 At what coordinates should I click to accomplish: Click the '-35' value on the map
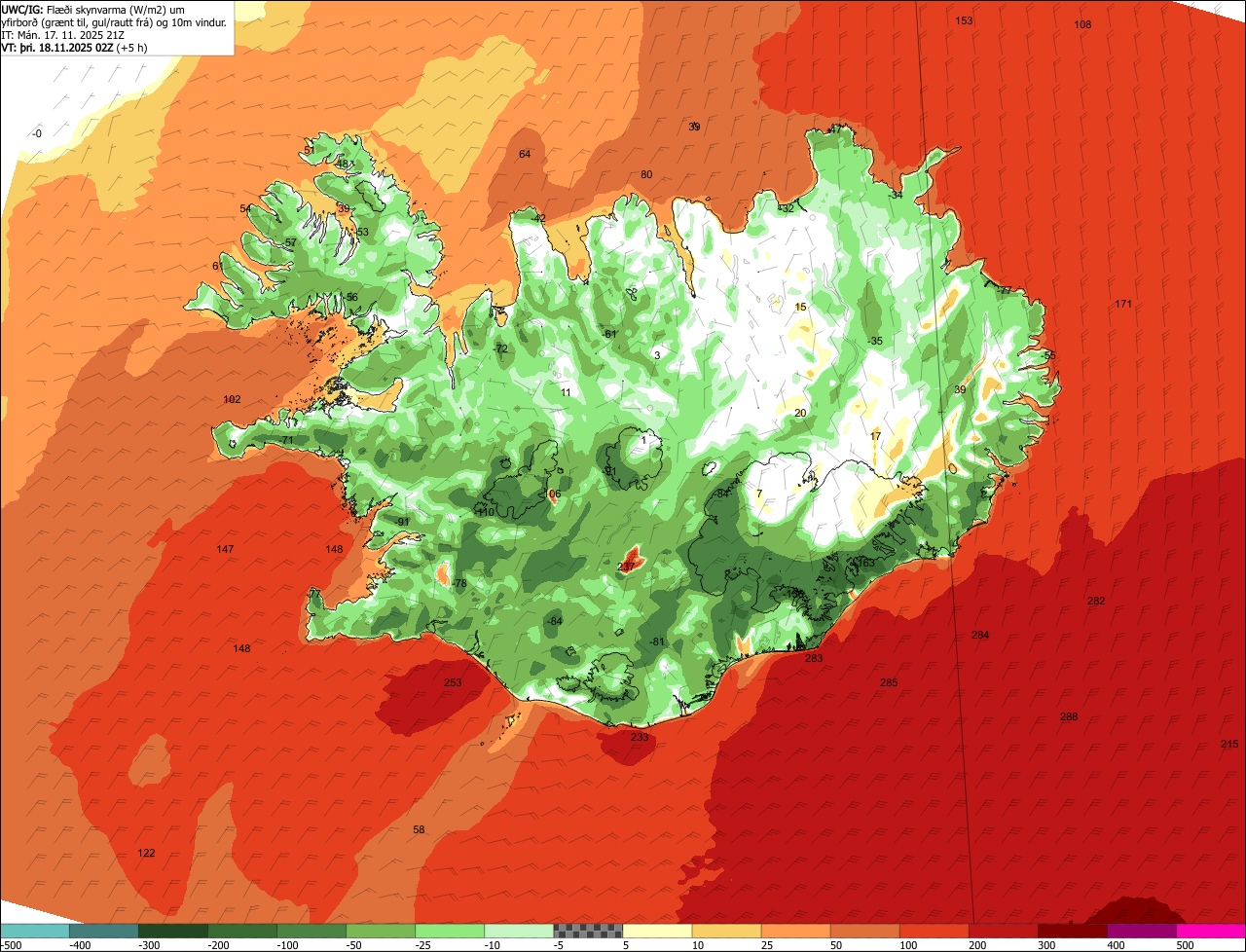875,342
